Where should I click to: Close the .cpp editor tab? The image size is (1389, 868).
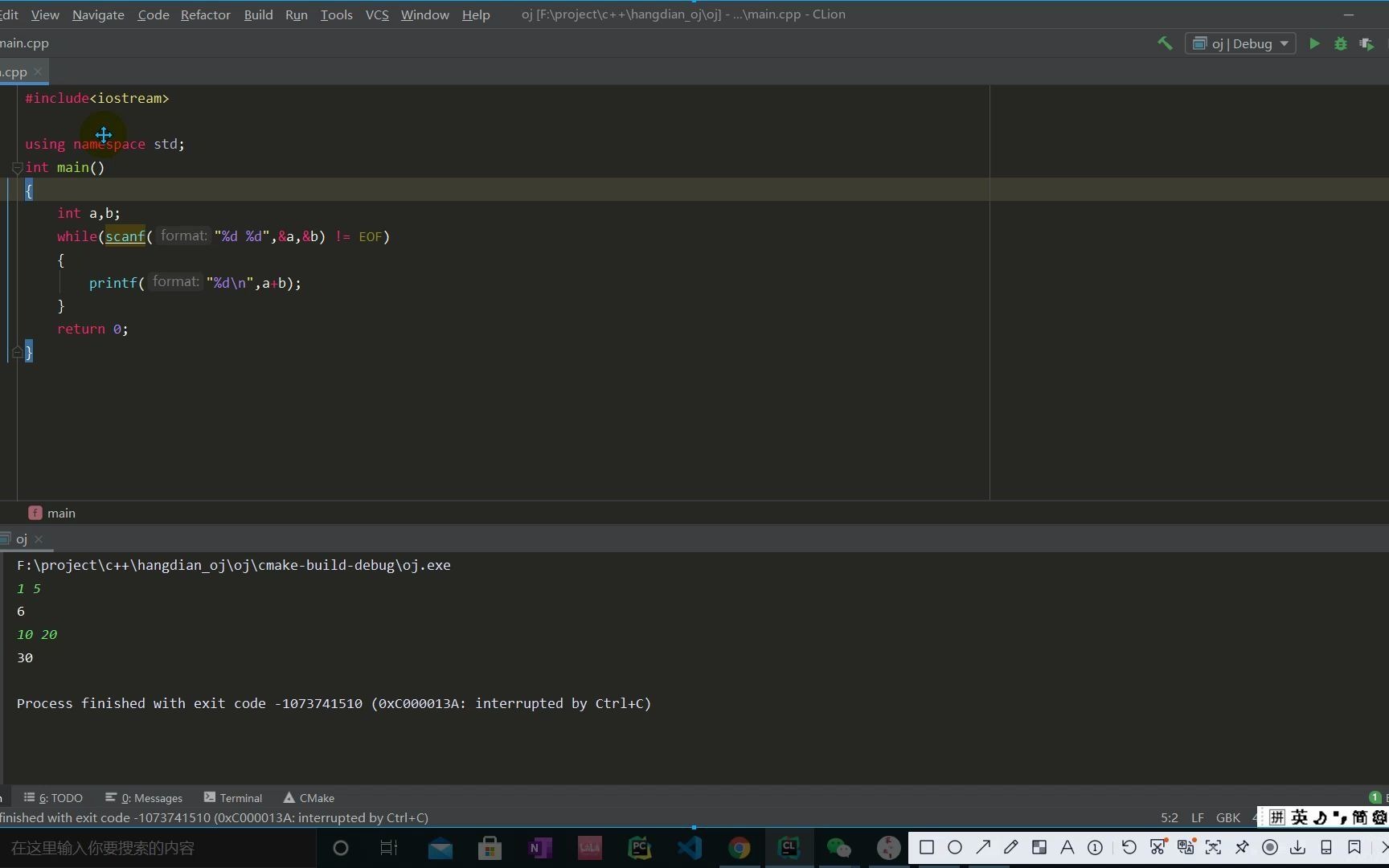point(38,72)
